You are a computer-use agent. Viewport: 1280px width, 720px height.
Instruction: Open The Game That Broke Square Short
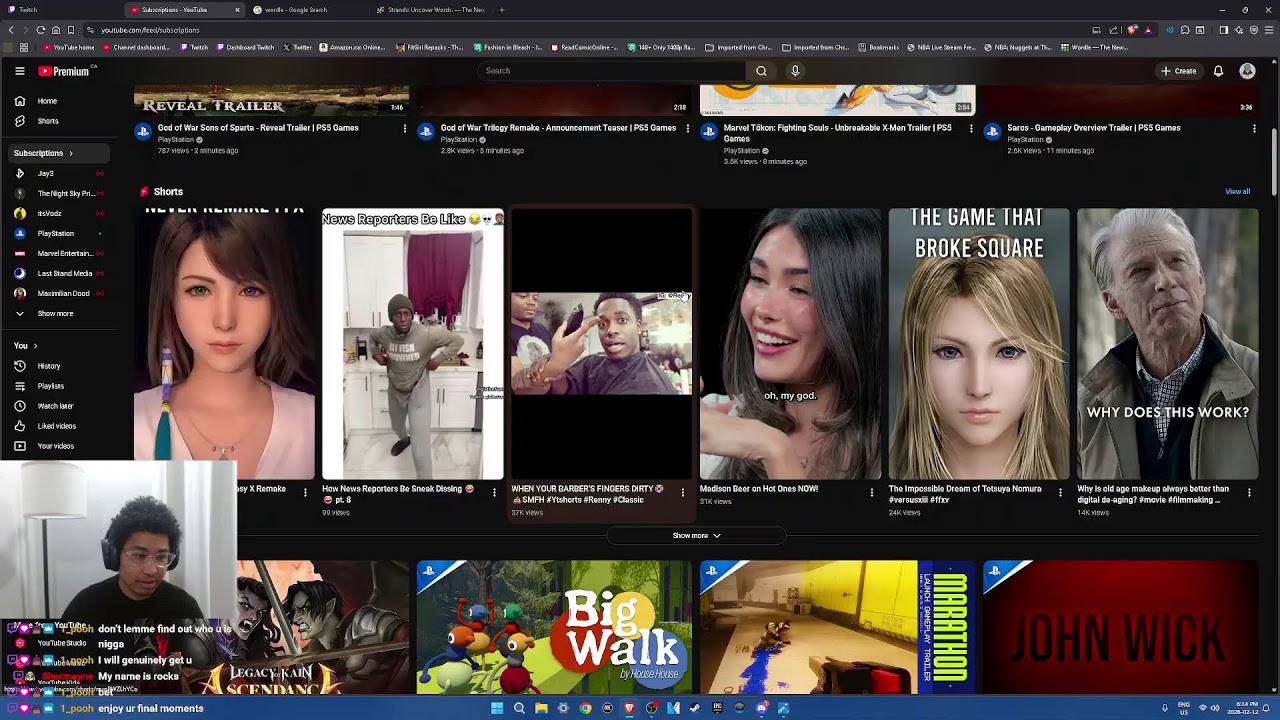coord(978,344)
